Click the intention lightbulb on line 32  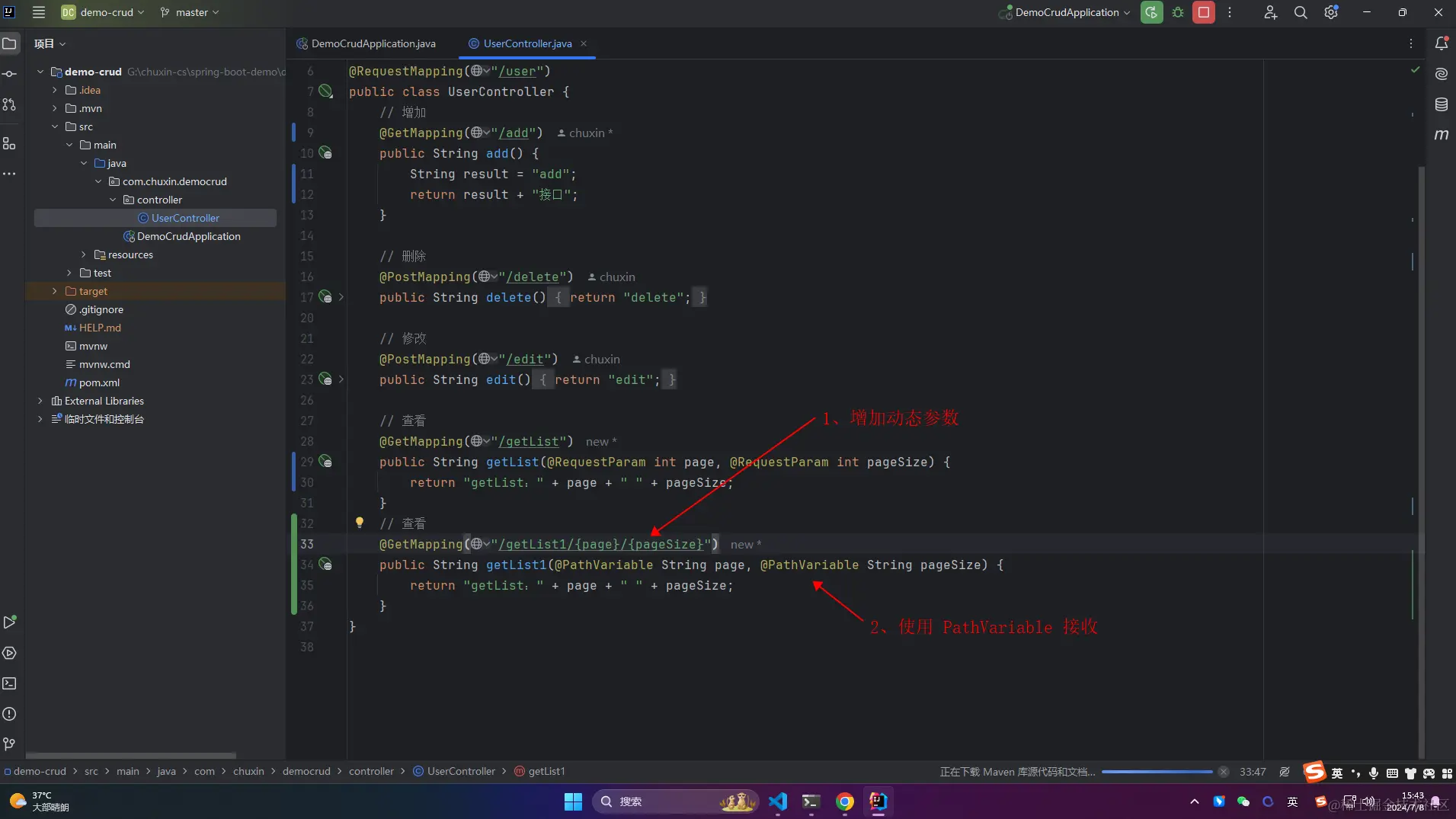(x=360, y=523)
